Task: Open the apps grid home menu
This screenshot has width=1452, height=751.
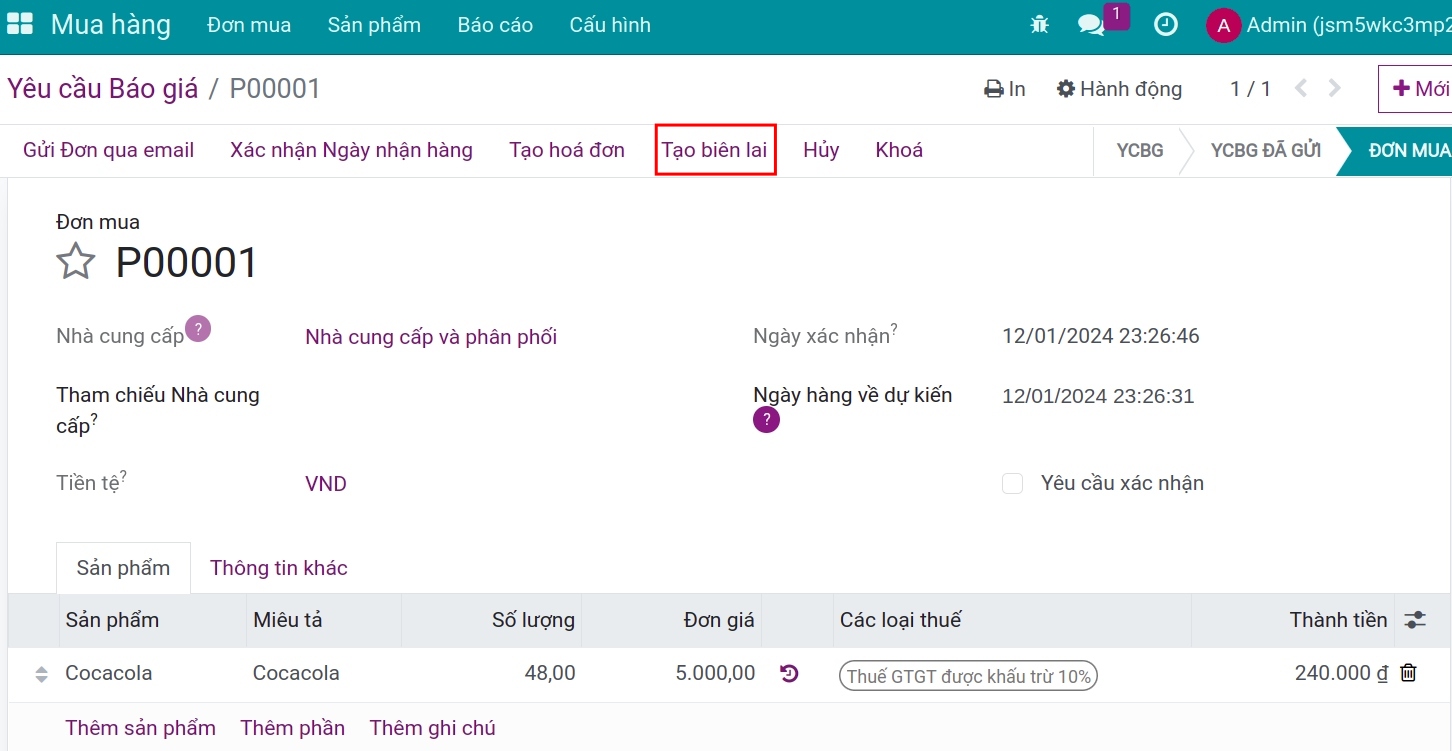Action: (20, 25)
